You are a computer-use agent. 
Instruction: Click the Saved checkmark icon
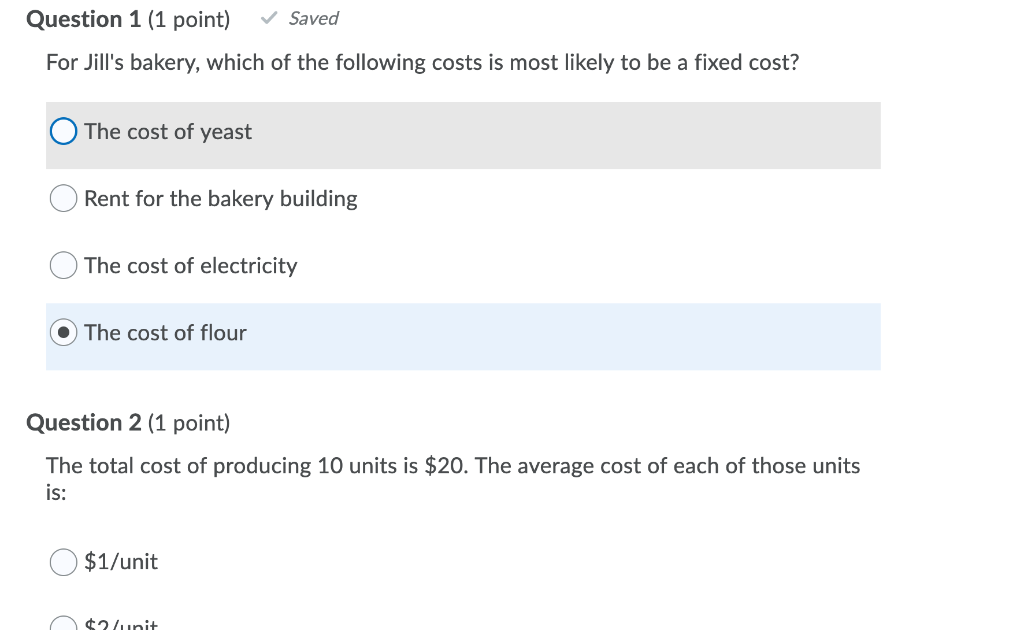coord(268,18)
